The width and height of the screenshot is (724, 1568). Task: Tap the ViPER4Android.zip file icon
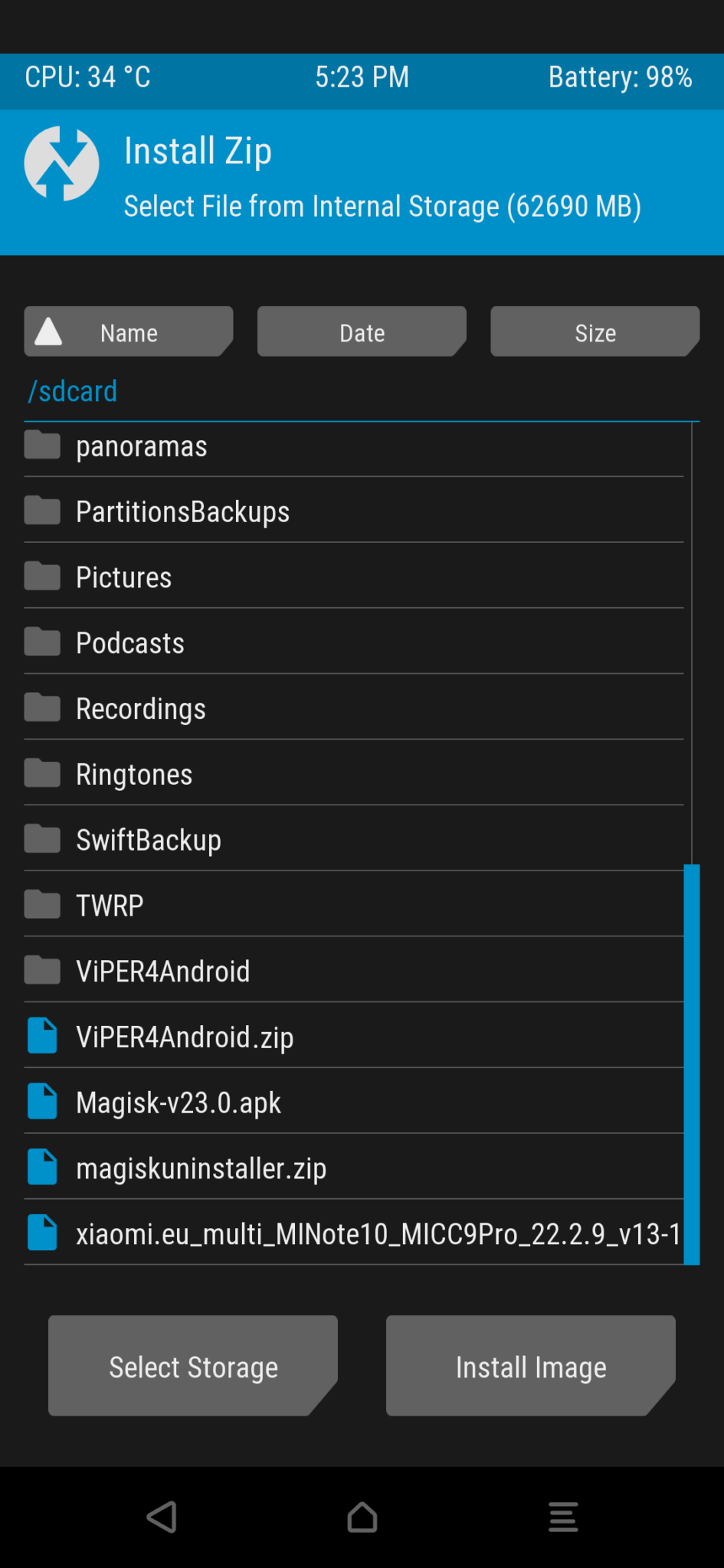(x=42, y=1036)
